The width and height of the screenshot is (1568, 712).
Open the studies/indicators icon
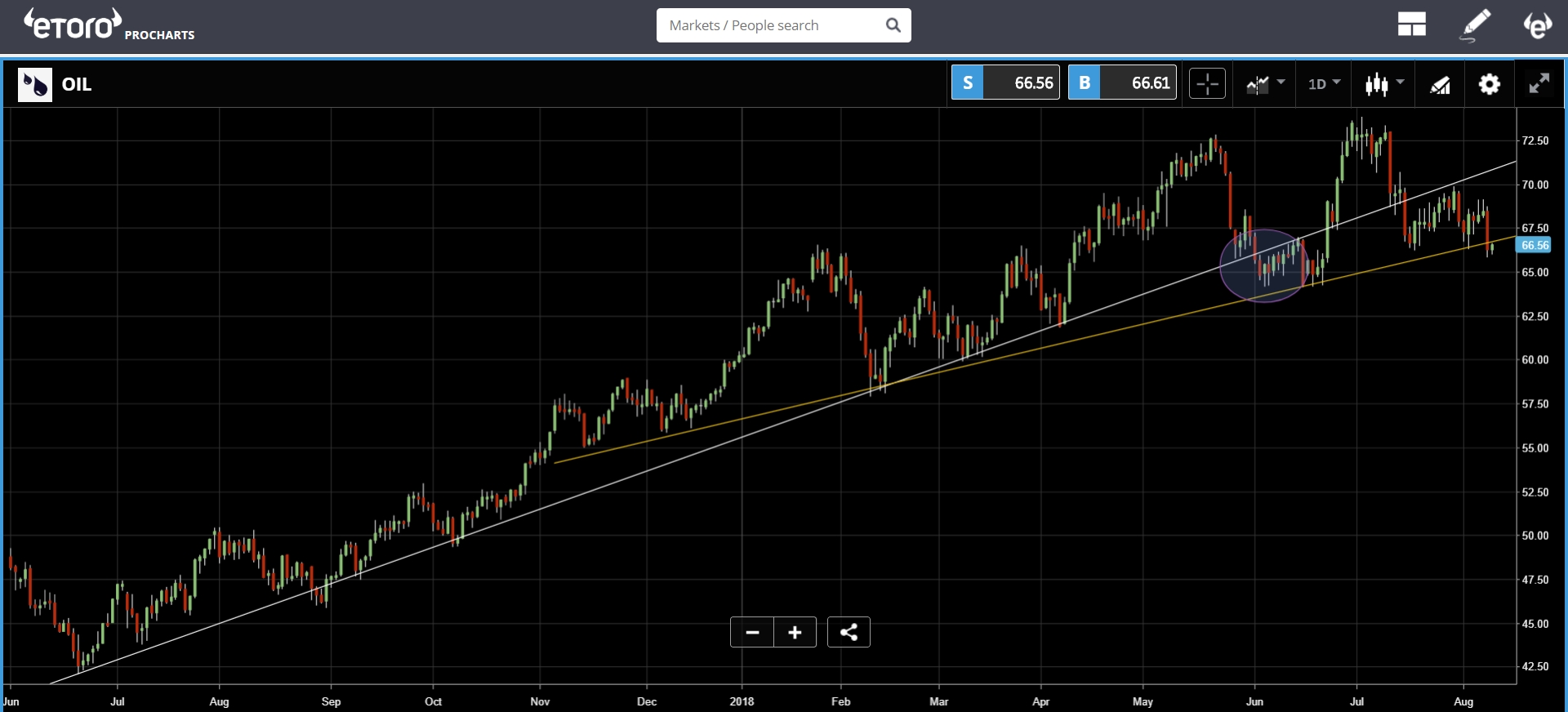click(x=1440, y=84)
